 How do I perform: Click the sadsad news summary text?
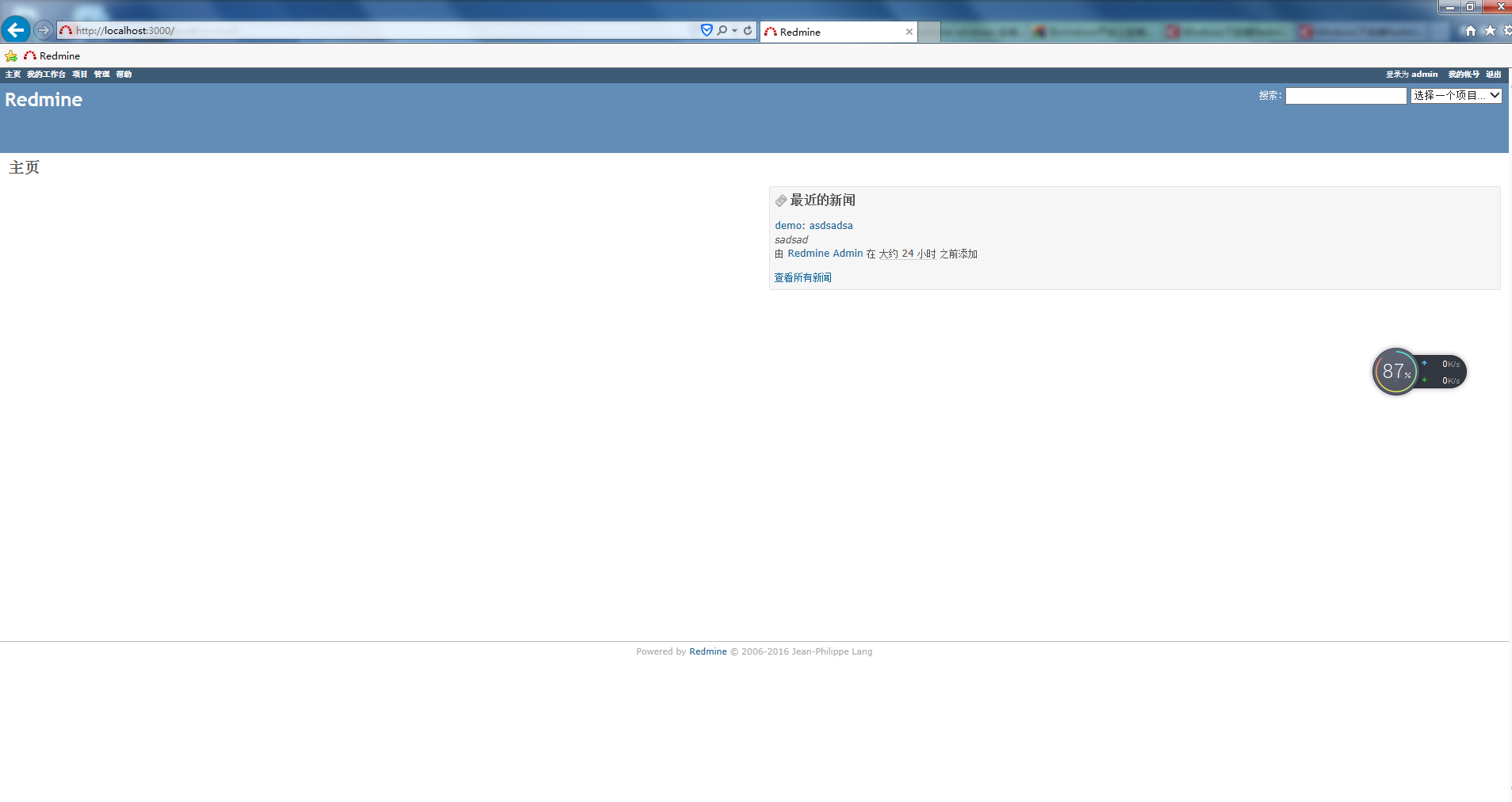pos(791,240)
